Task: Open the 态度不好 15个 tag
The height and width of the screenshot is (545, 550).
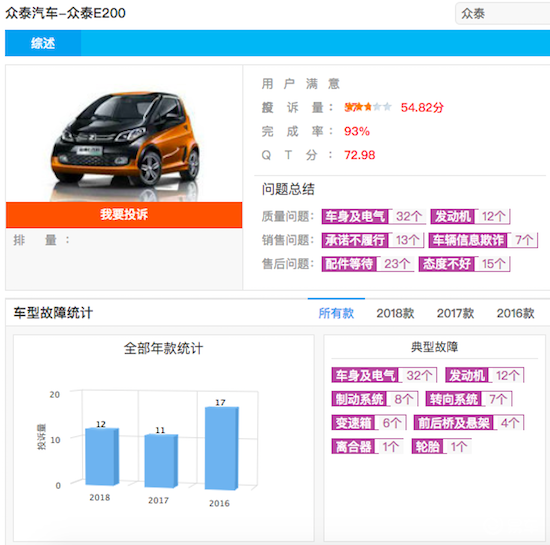Action: (464, 264)
